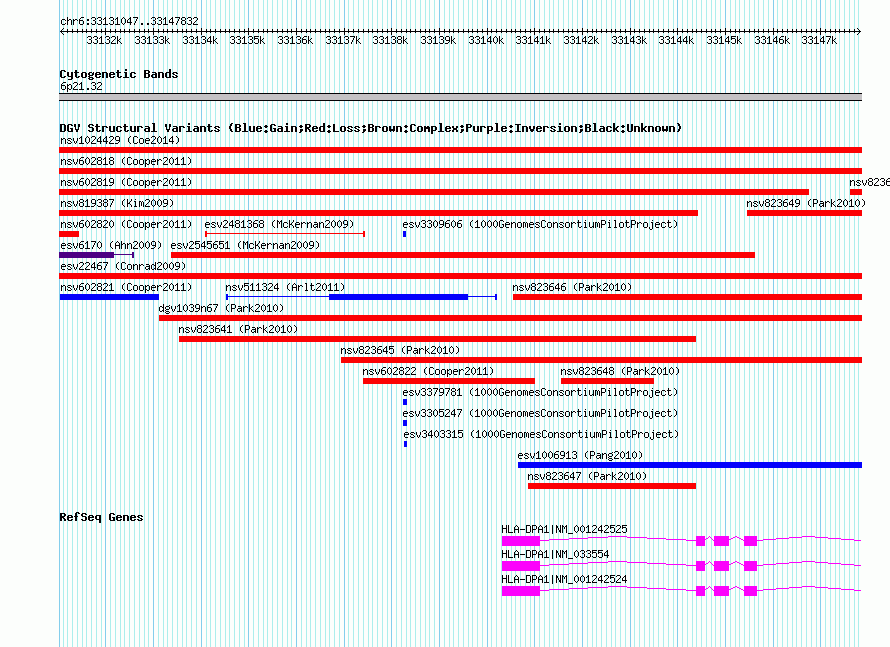Open esv3309606 (1000GenomesConsortiumPilotProject) label
This screenshot has width=890, height=647.
click(x=540, y=224)
